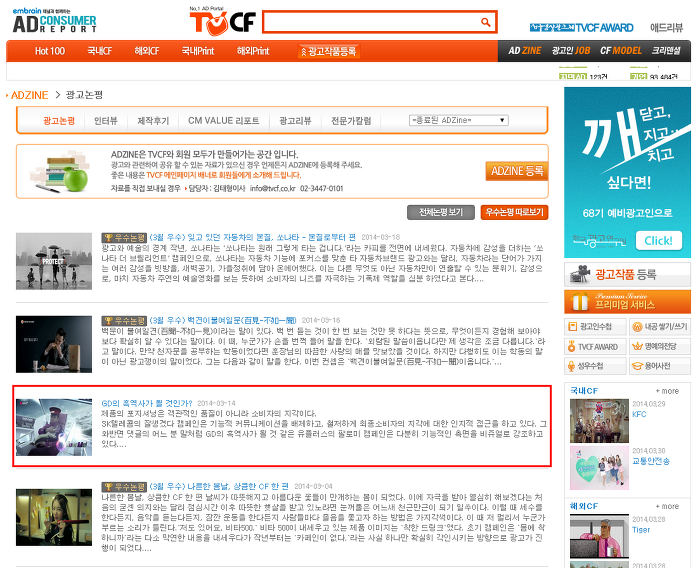
Task: Open 명예의전당 crown shortcut
Action: (660, 347)
